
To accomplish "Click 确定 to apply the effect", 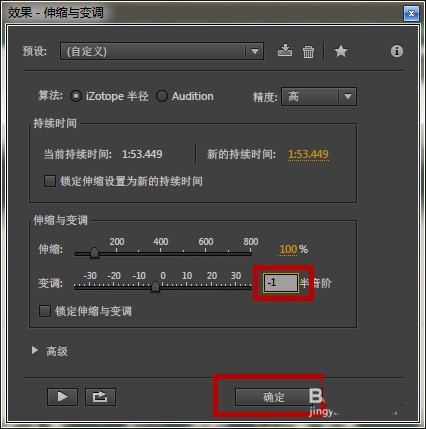I will [274, 397].
